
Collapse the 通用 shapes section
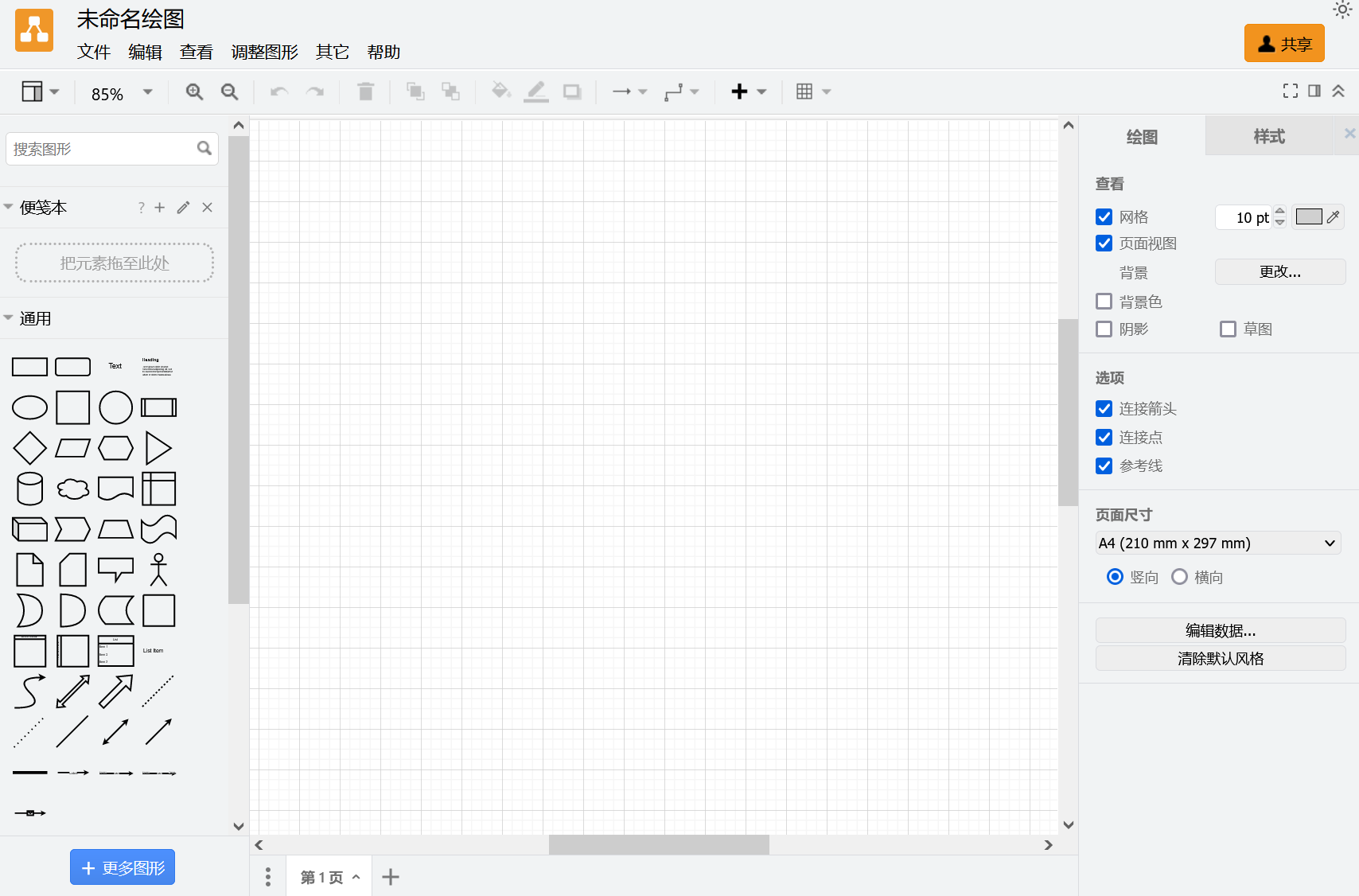35,318
